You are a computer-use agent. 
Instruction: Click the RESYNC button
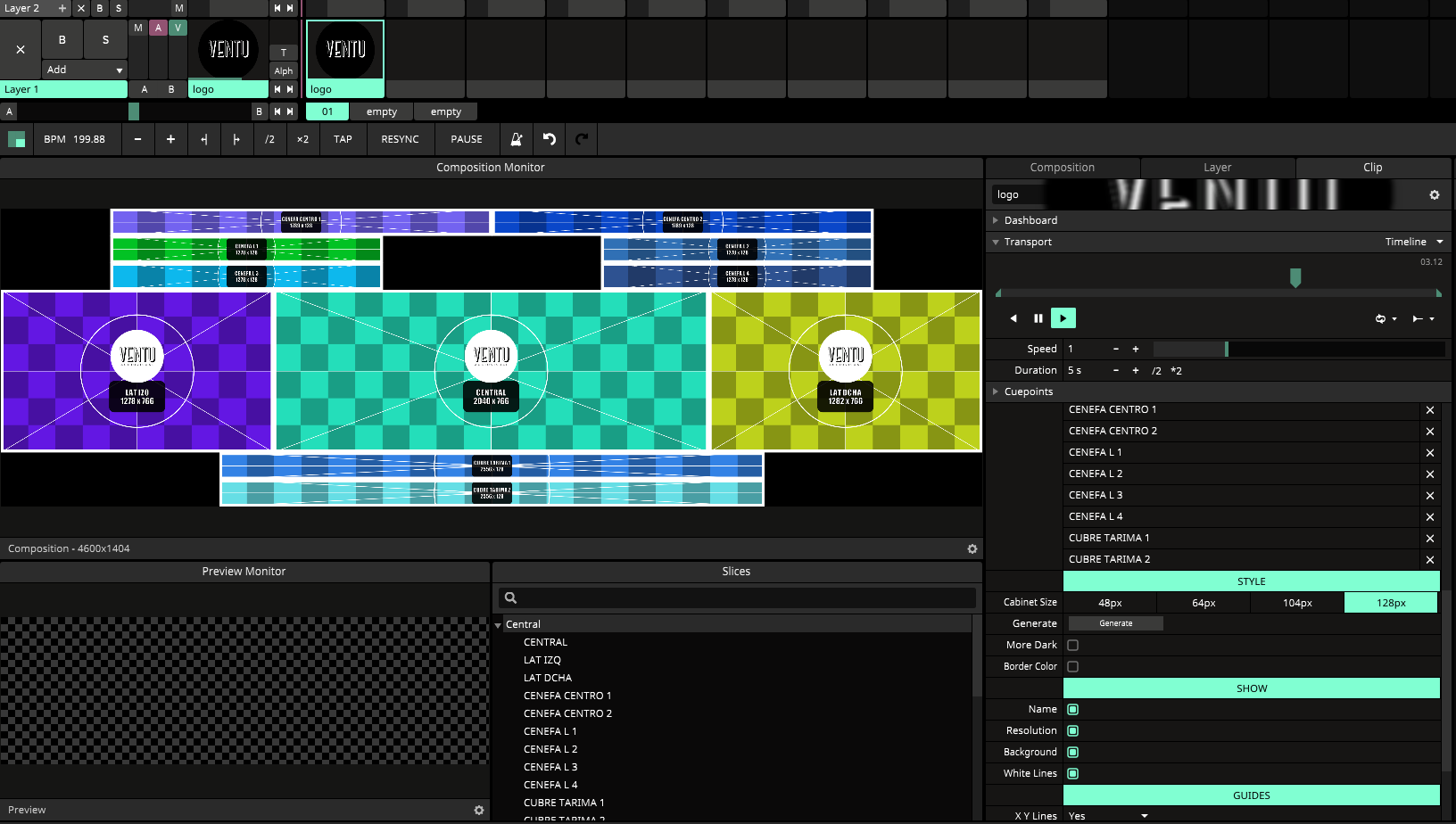pos(400,139)
